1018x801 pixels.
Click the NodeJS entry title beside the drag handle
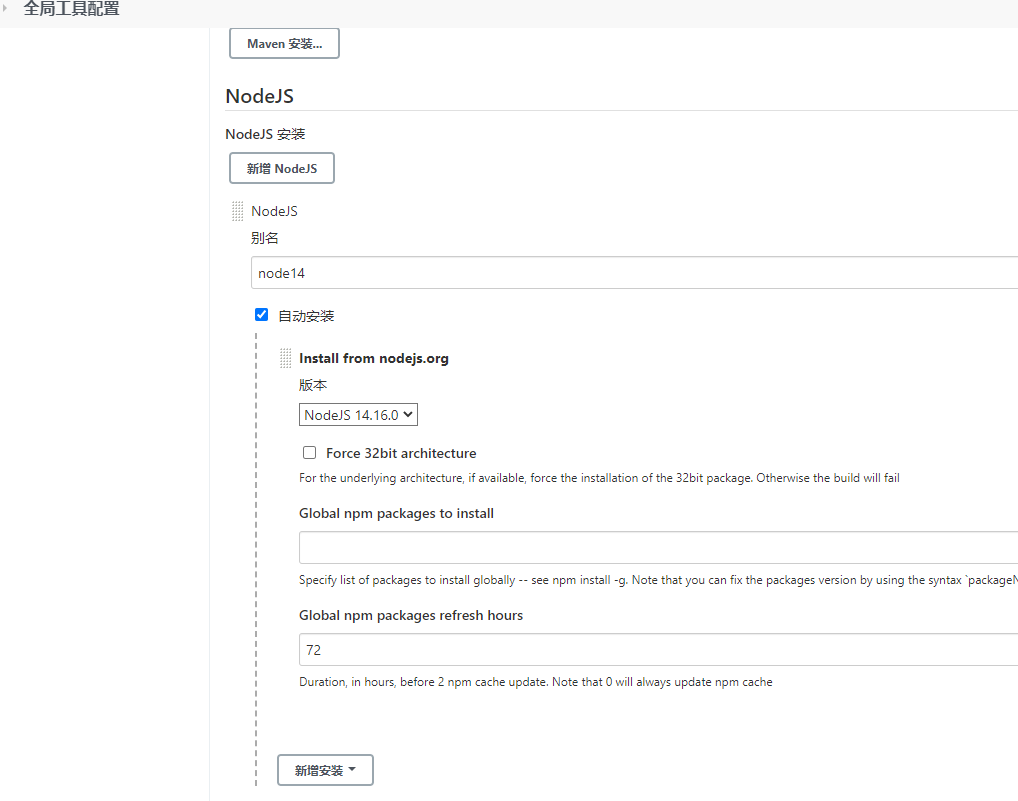point(275,211)
